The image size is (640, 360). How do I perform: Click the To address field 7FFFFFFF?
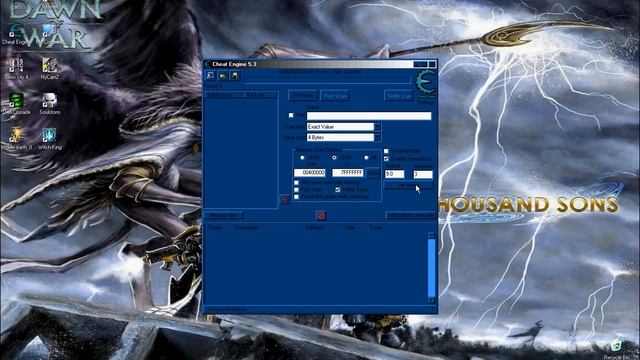click(348, 173)
